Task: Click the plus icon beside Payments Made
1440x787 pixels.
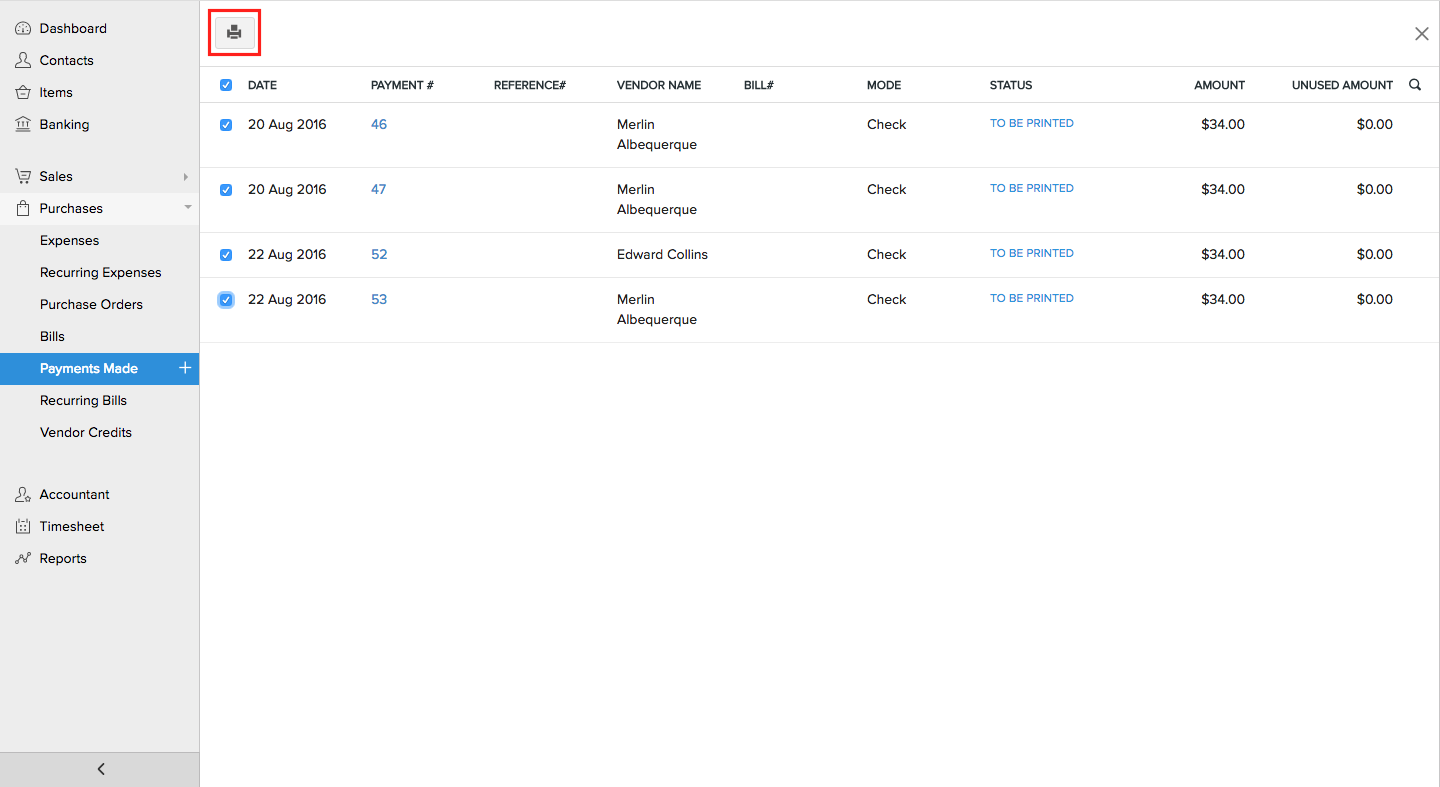Action: (x=184, y=368)
